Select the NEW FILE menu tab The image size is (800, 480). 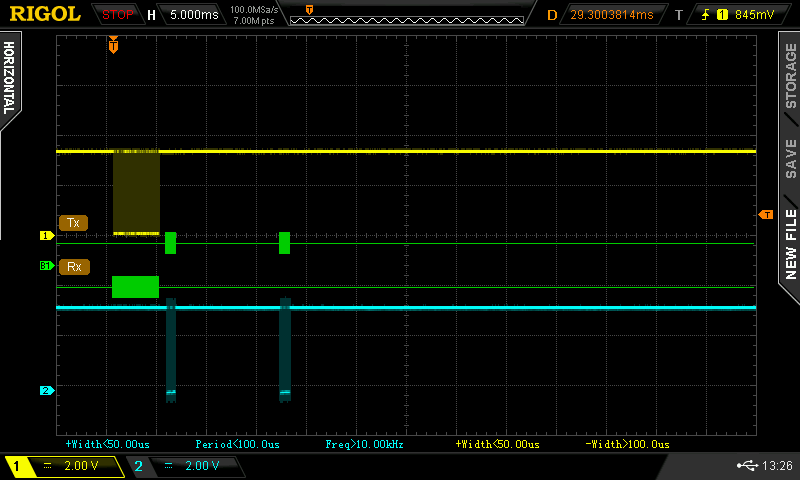pos(790,244)
